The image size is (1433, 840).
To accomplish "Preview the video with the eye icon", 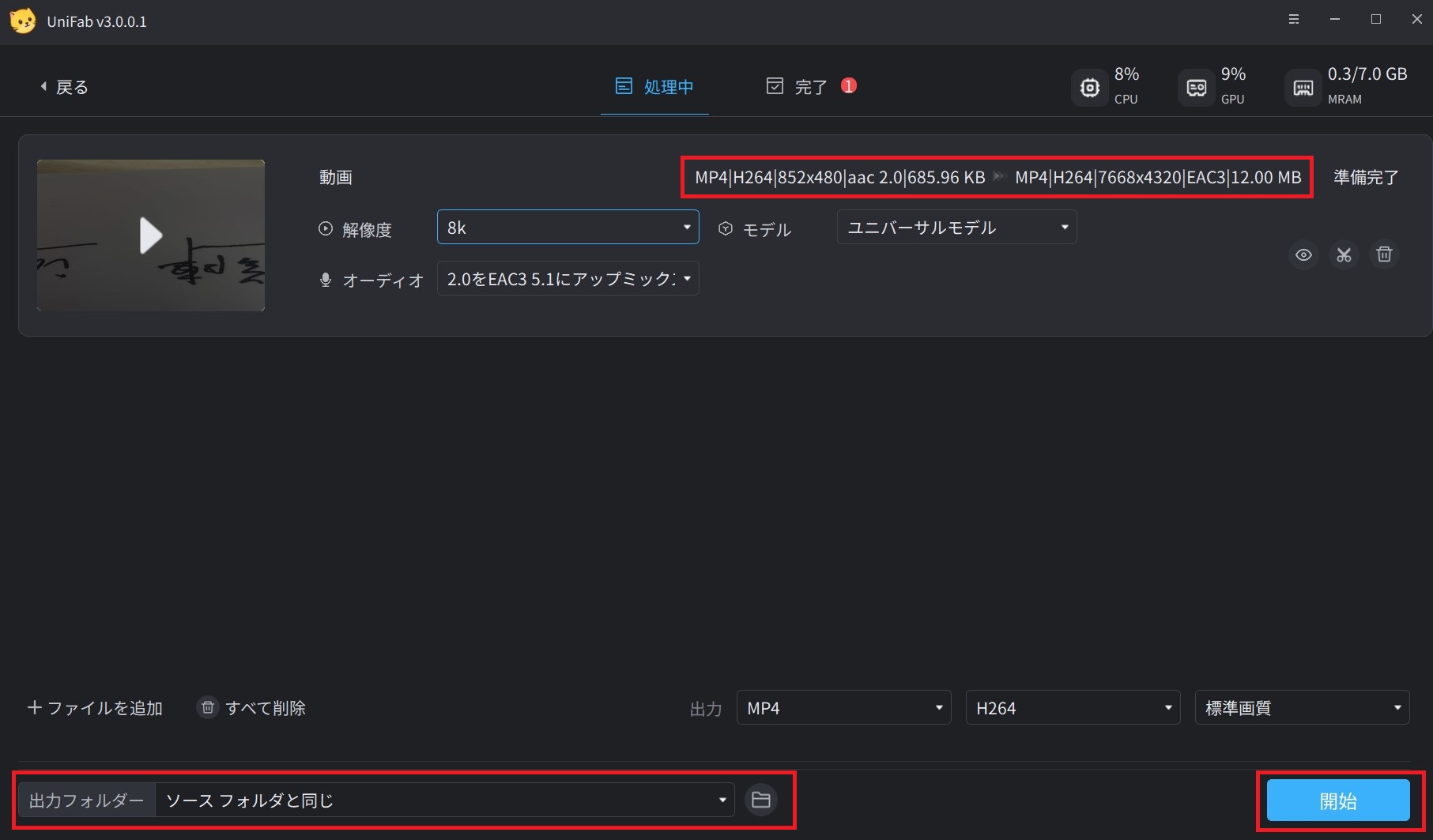I will pyautogui.click(x=1303, y=254).
